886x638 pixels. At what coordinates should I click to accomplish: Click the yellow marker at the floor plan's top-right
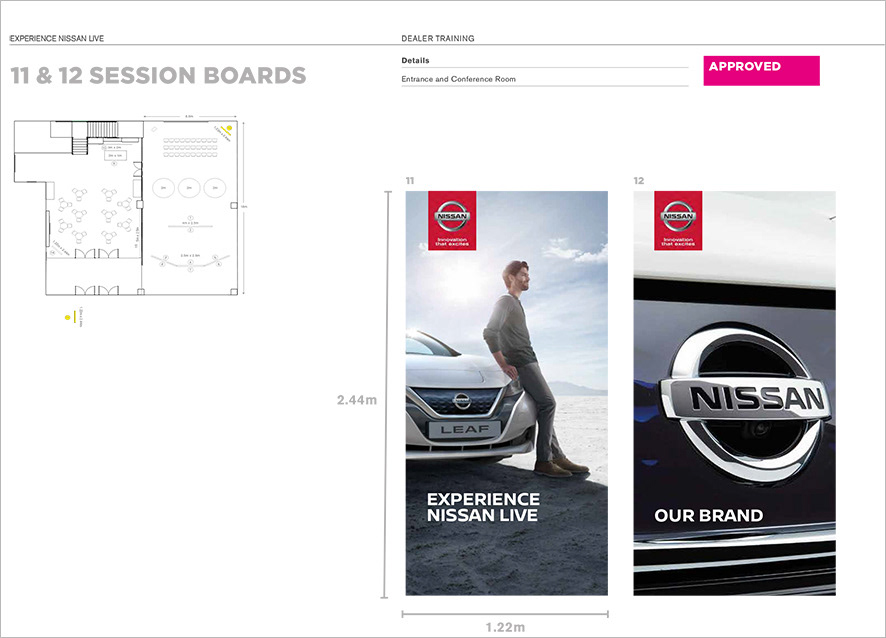229,129
